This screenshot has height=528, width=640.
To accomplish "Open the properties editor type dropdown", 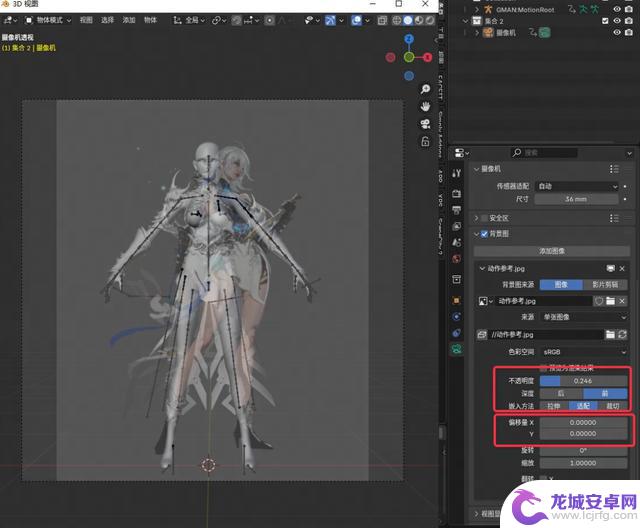I will (462, 153).
